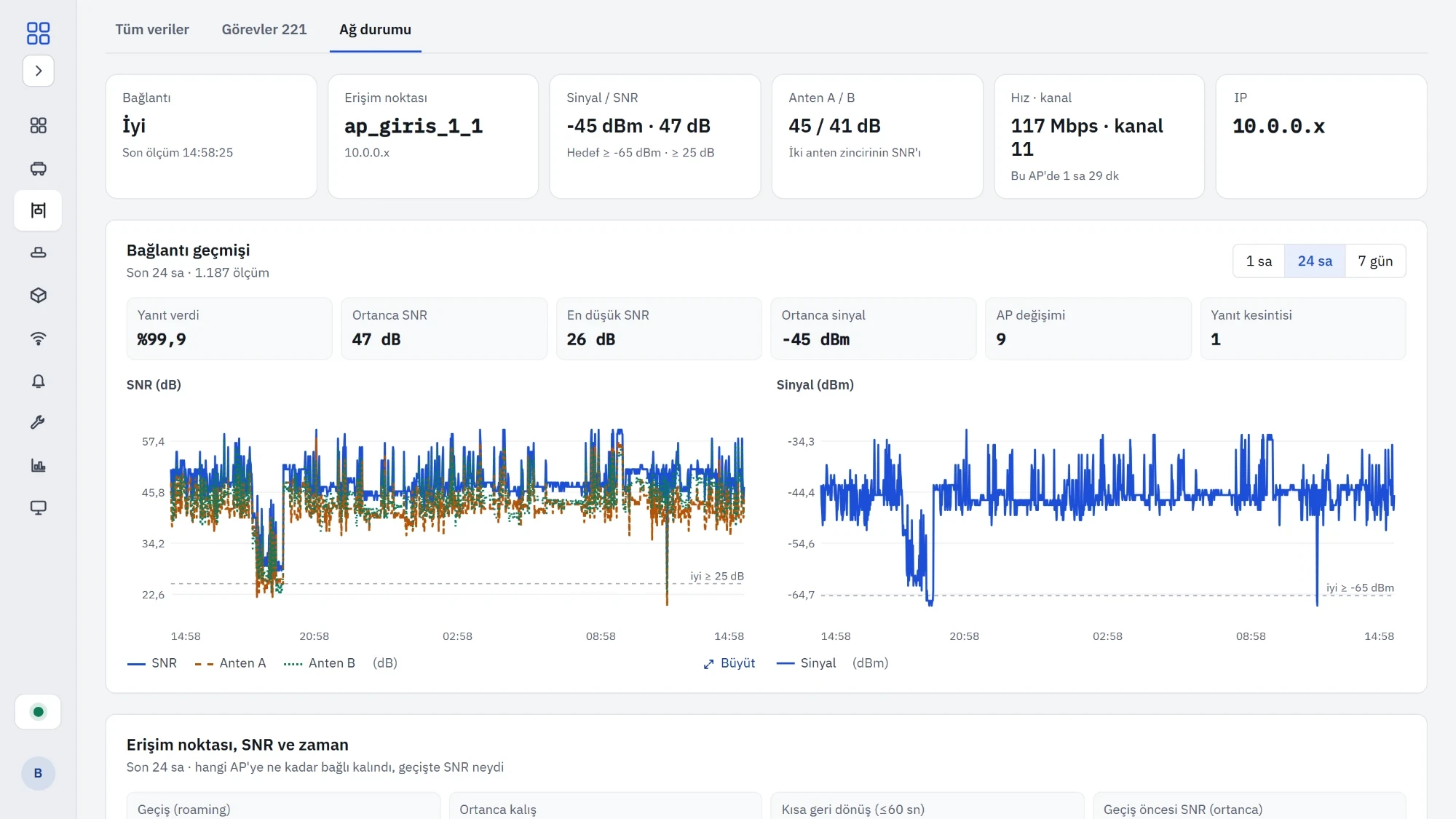Click the app logo grid icon
Screen dimensions: 1456x819
(38, 33)
